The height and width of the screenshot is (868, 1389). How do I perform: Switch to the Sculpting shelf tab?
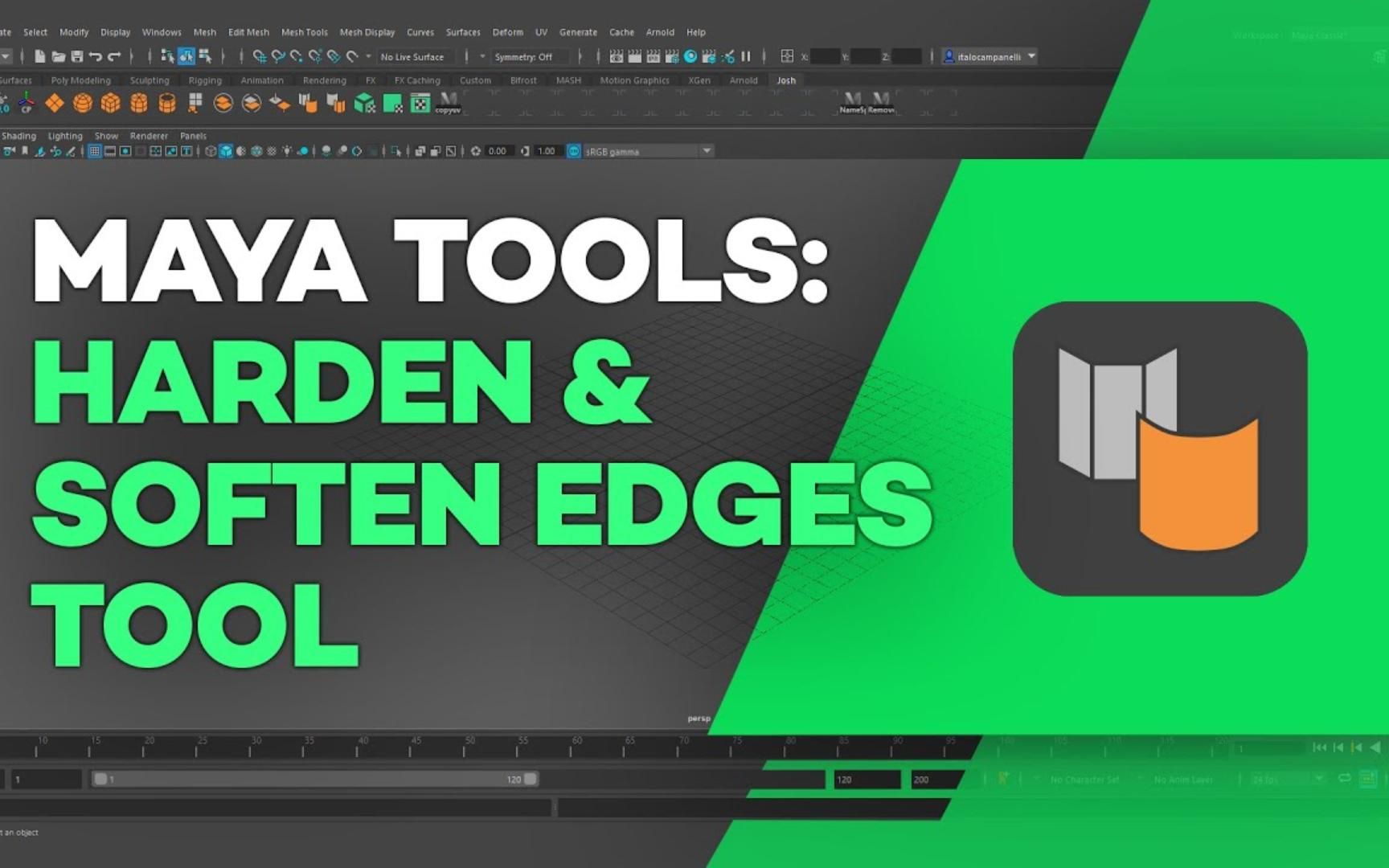pyautogui.click(x=150, y=80)
